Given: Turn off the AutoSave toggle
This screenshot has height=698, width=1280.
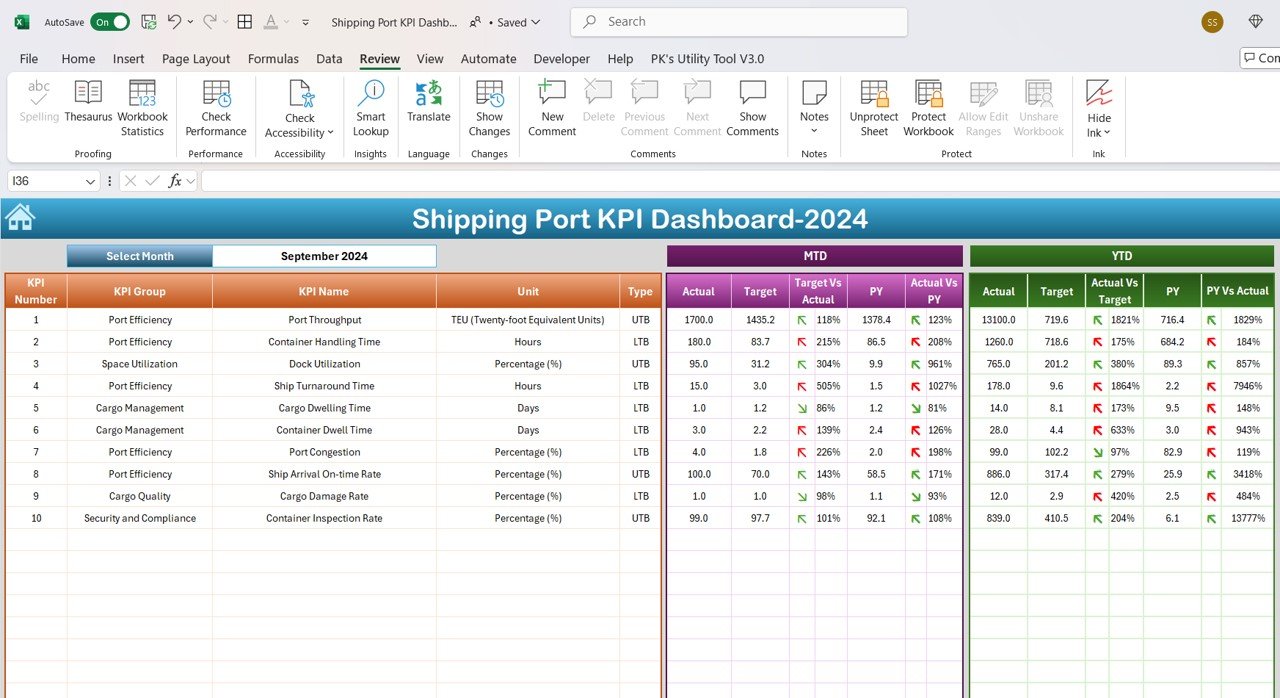Looking at the screenshot, I should 109,22.
